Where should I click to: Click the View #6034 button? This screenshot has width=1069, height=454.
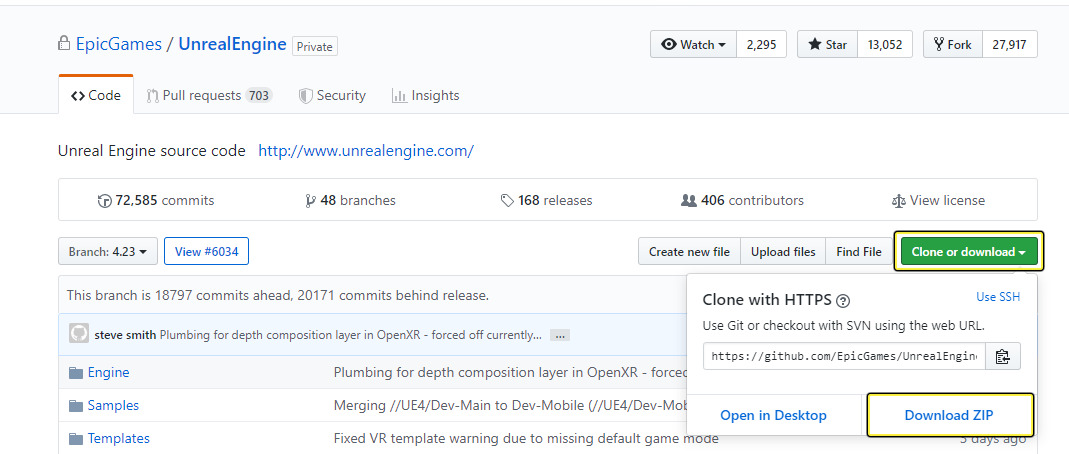(x=207, y=252)
